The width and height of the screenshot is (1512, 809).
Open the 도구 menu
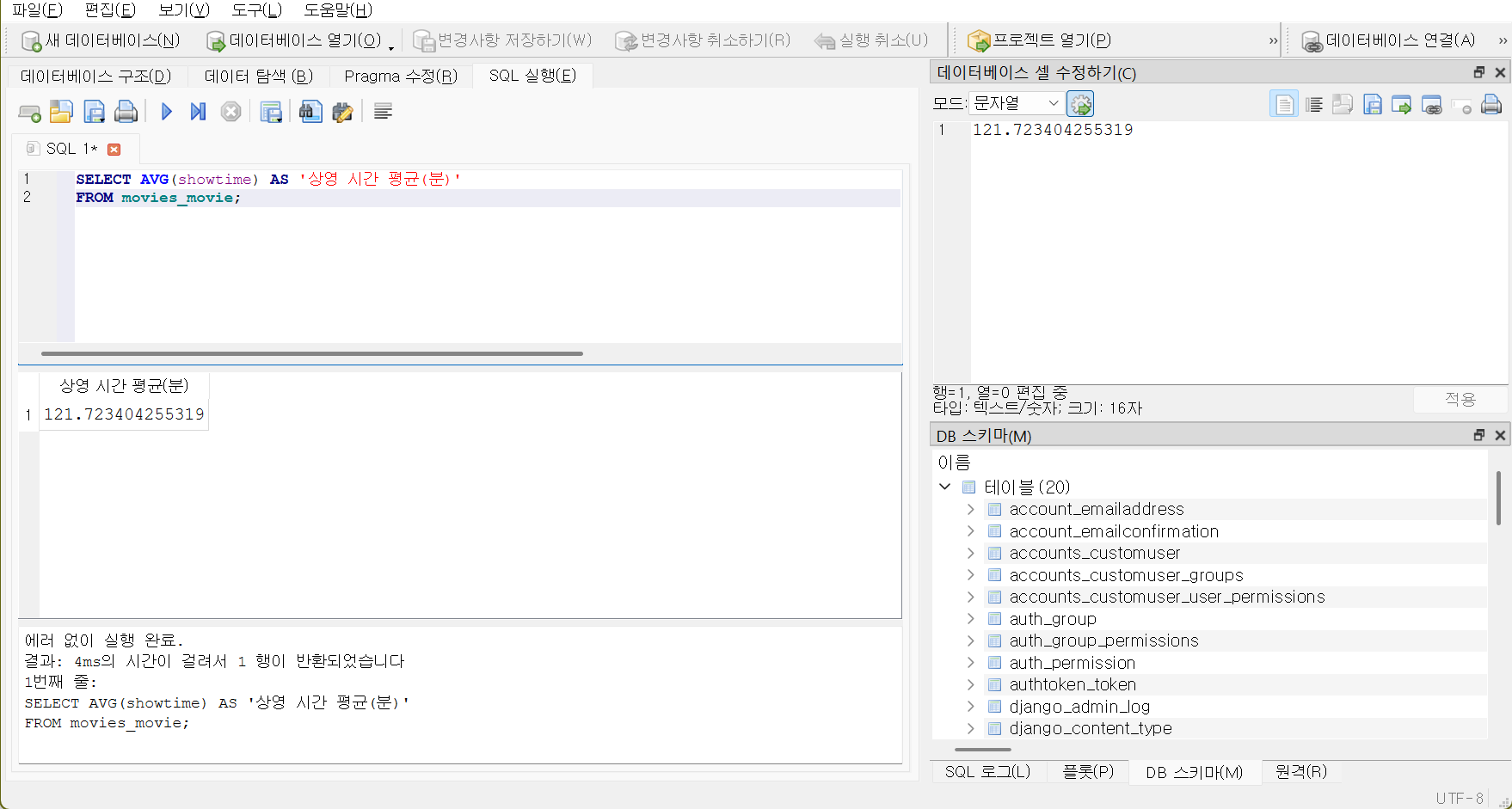pos(256,10)
